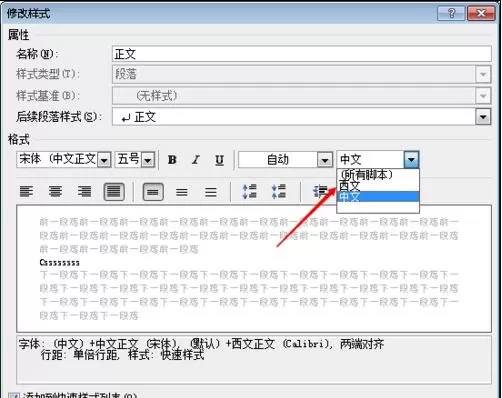Align paragraph text right
Screen dimensions: 502x398
[x=85, y=192]
